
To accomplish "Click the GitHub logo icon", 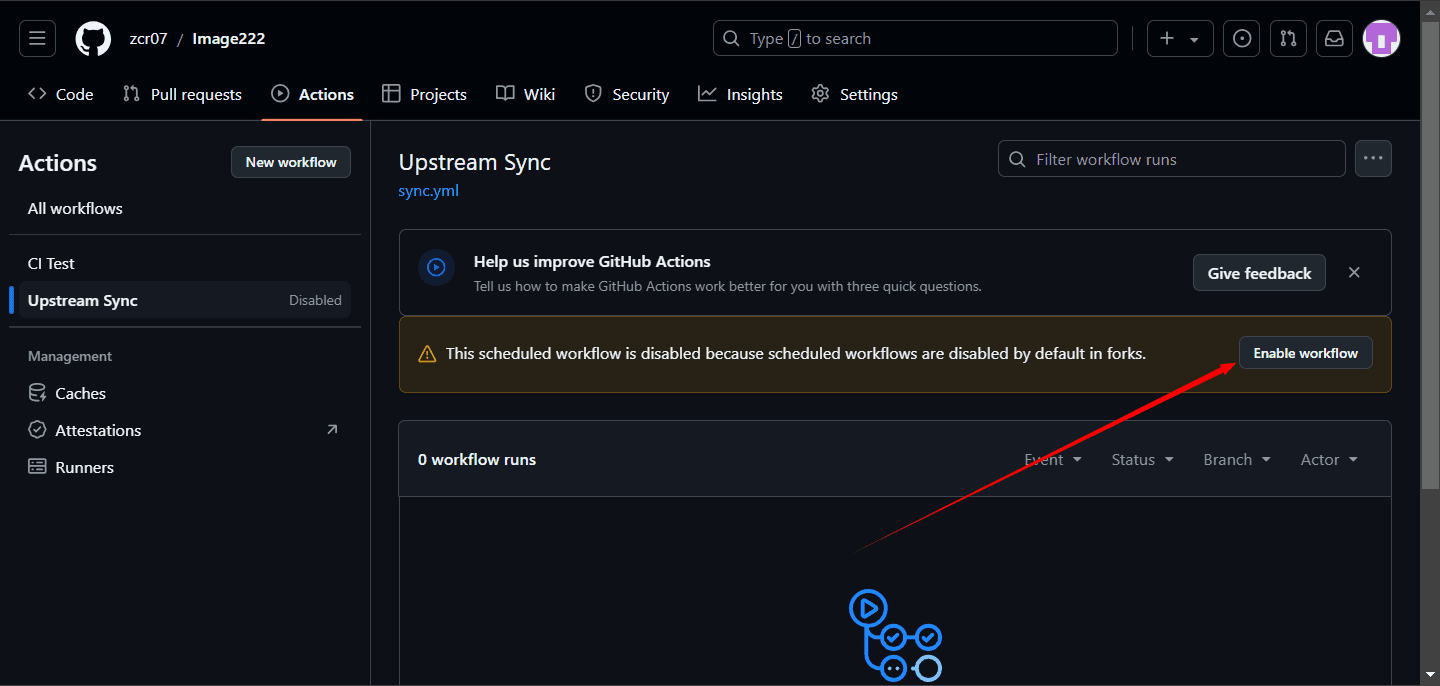I will [93, 39].
